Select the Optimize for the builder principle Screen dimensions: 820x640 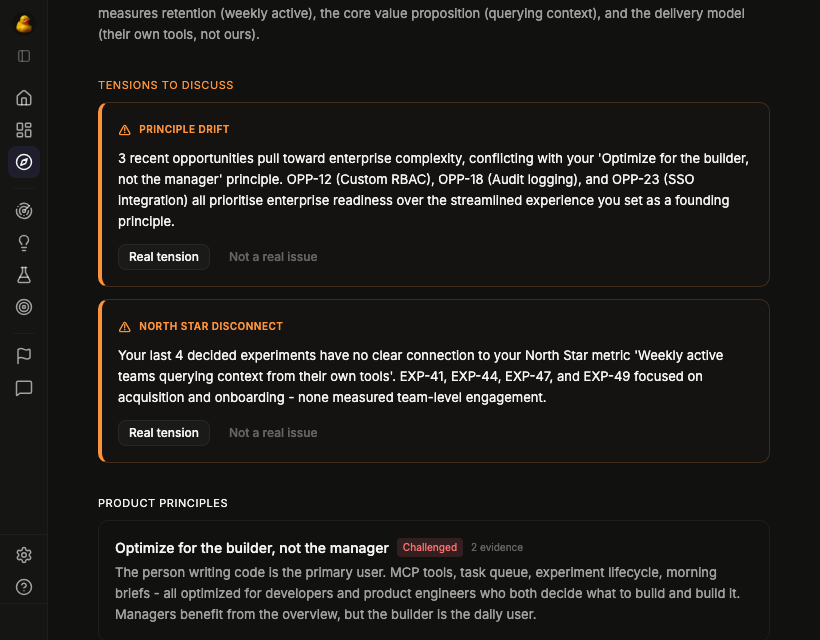(x=251, y=548)
